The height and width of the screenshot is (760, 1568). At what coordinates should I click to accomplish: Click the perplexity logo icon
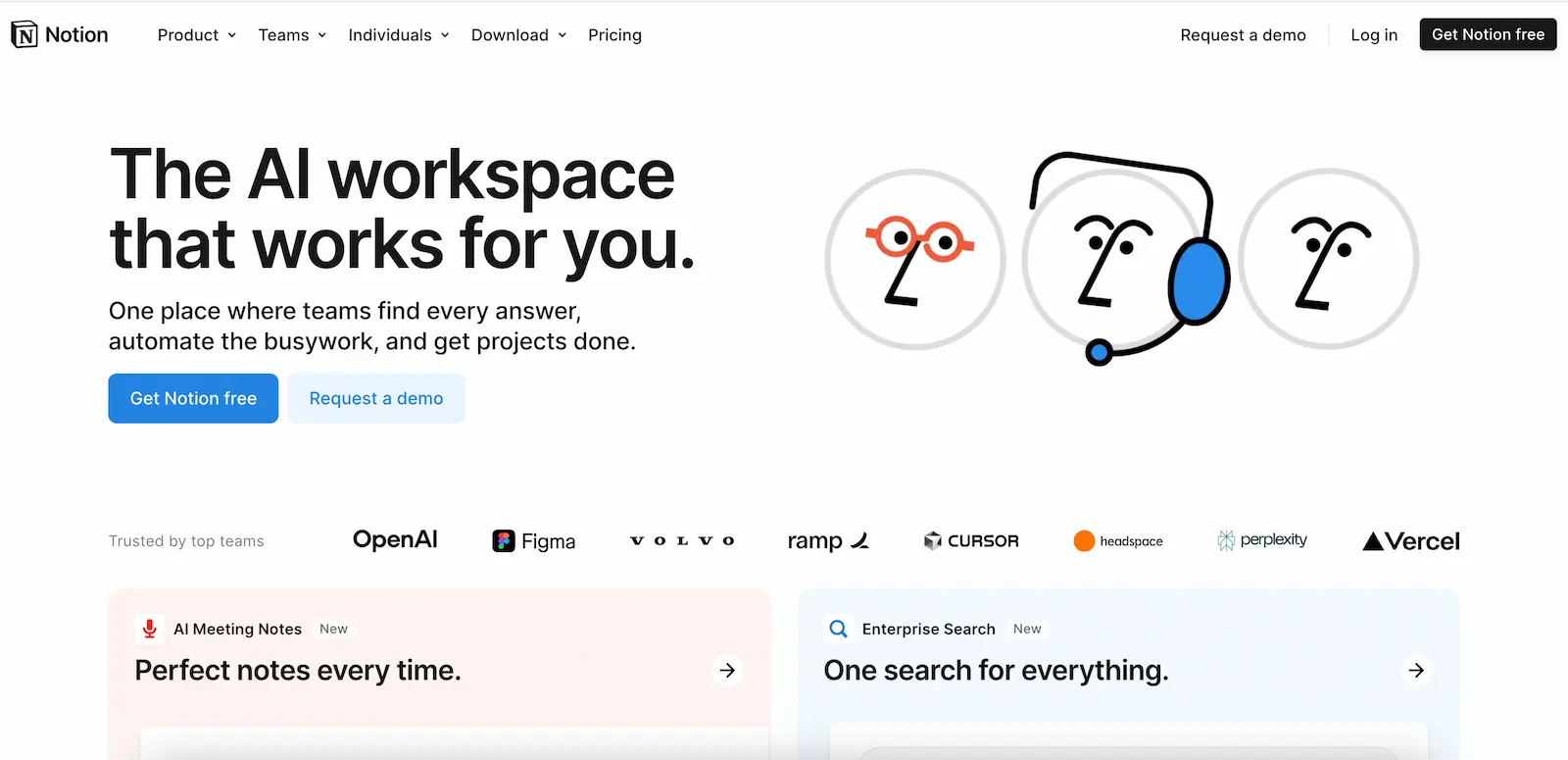1226,540
